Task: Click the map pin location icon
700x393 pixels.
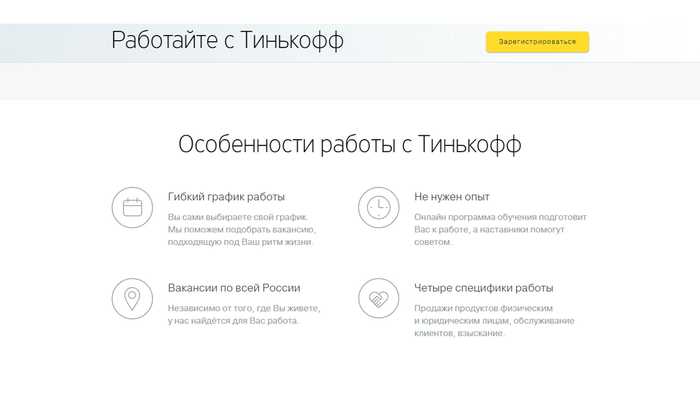Action: pos(132,298)
